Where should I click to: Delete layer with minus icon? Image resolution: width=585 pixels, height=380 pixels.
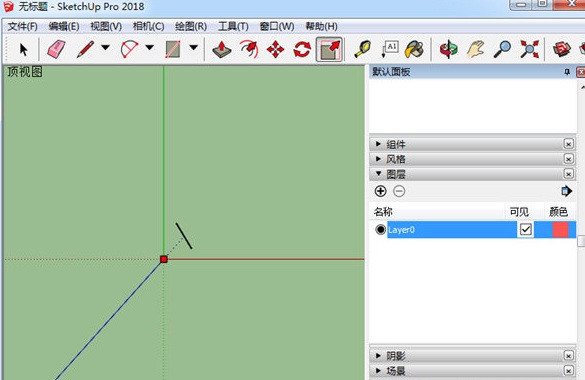coord(399,191)
